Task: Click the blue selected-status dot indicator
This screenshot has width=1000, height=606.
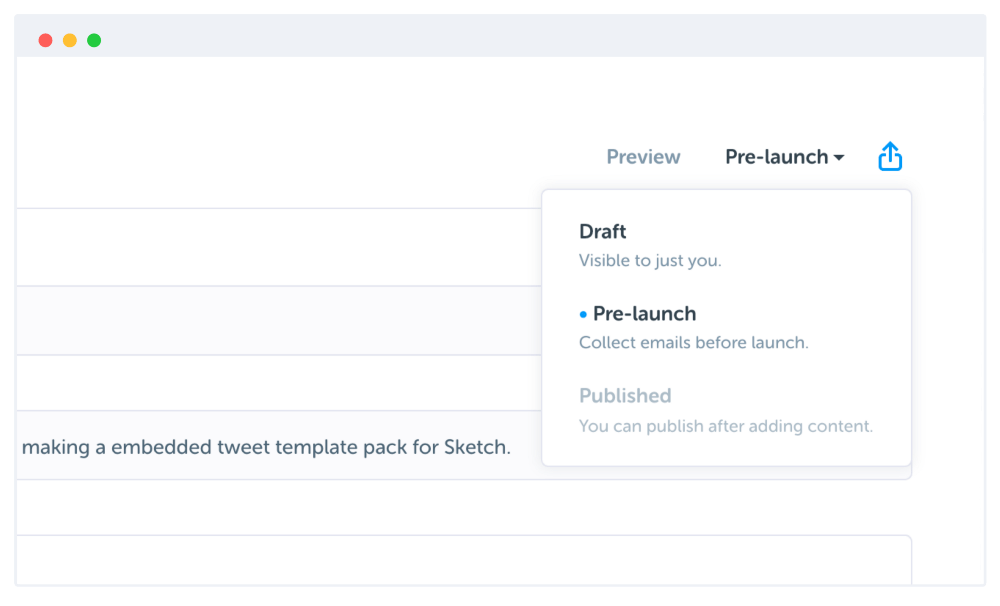Action: [x=584, y=314]
